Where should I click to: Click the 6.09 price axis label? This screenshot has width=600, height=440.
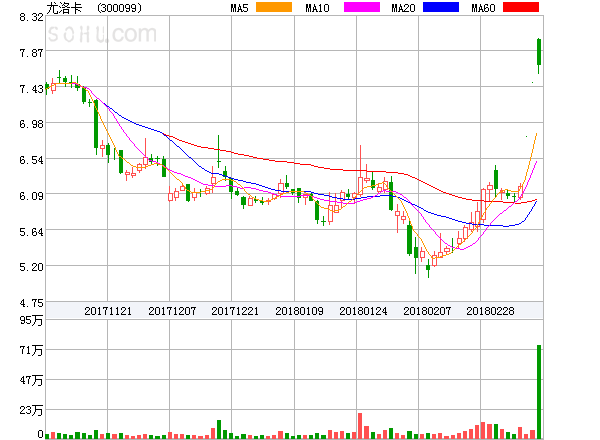pyautogui.click(x=31, y=196)
